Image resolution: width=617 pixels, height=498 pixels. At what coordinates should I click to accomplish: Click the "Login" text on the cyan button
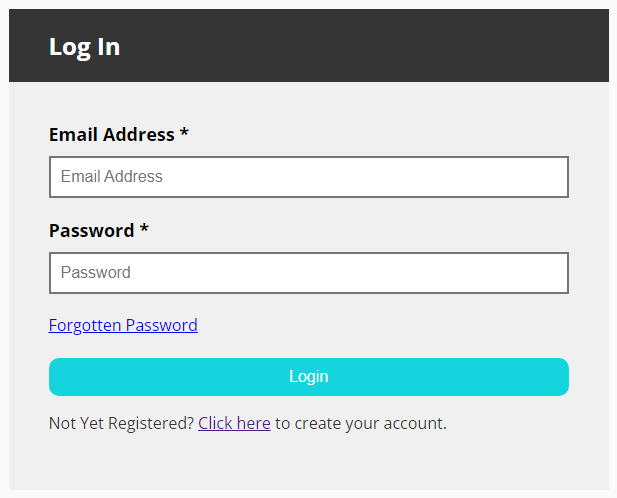pyautogui.click(x=308, y=377)
